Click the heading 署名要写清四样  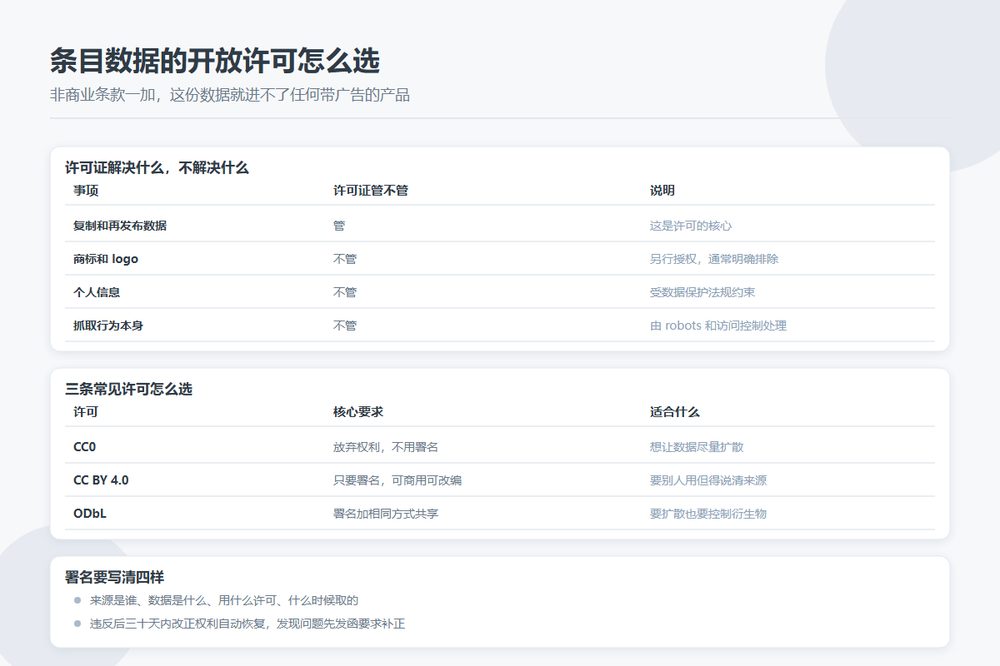coord(115,577)
